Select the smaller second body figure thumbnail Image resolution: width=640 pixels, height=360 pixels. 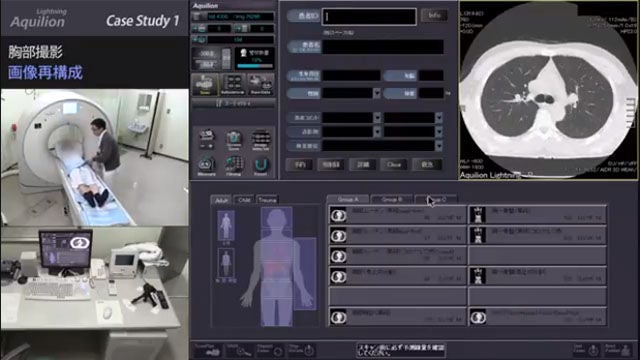(x=226, y=263)
